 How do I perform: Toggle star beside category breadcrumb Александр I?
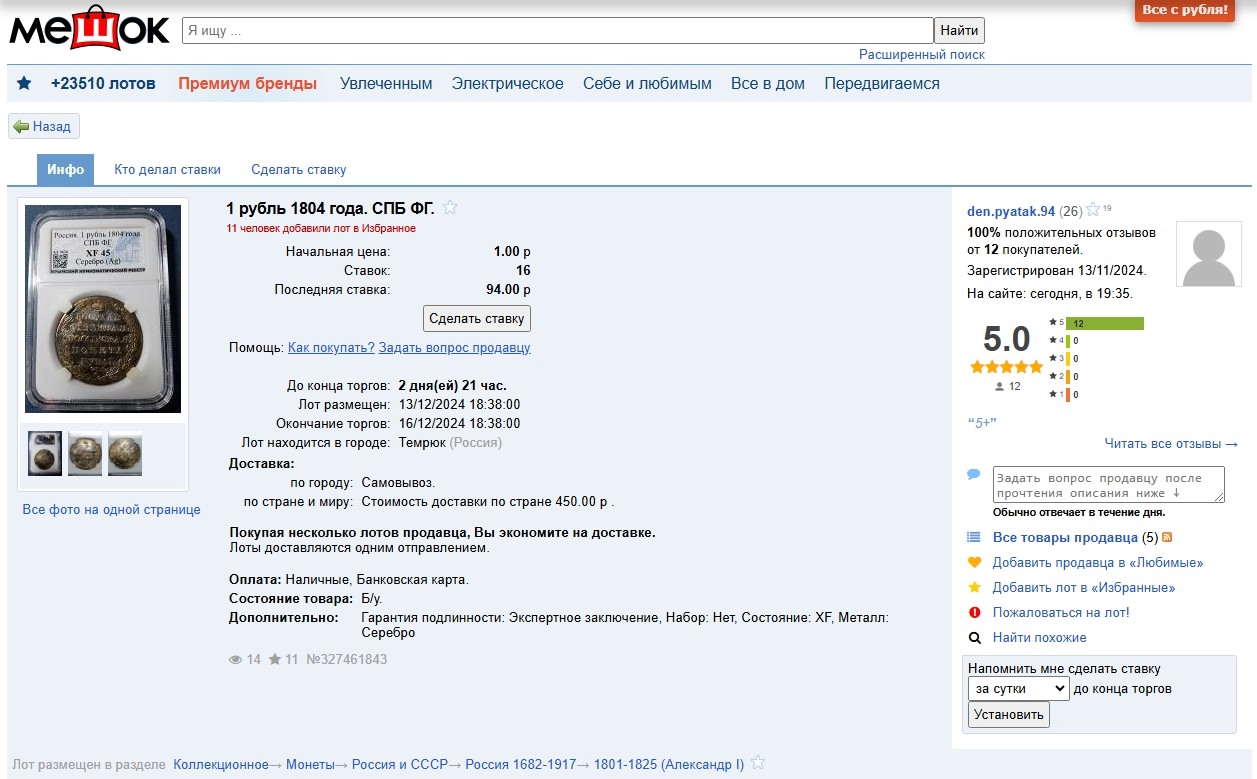758,763
